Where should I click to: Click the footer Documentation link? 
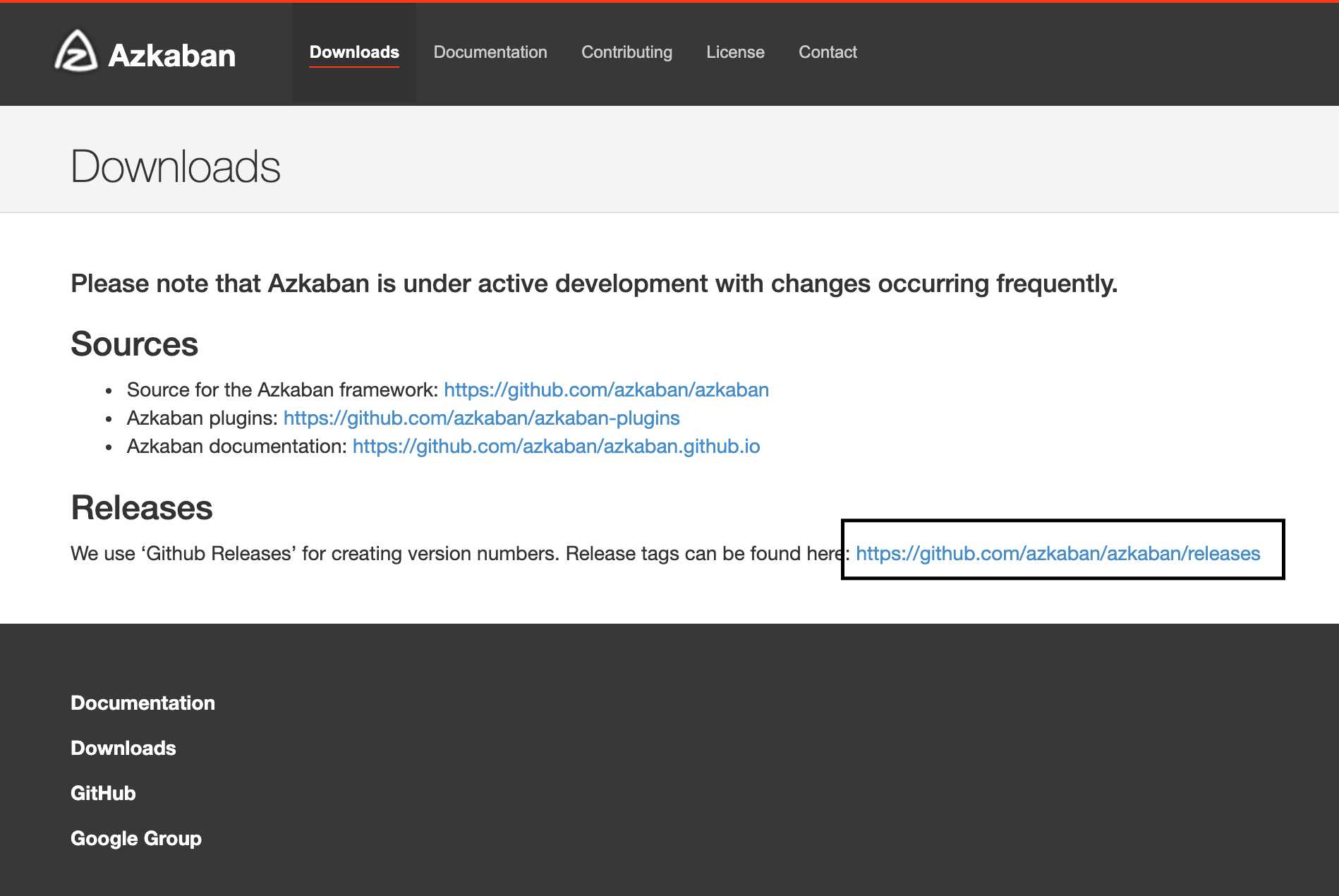pyautogui.click(x=143, y=703)
